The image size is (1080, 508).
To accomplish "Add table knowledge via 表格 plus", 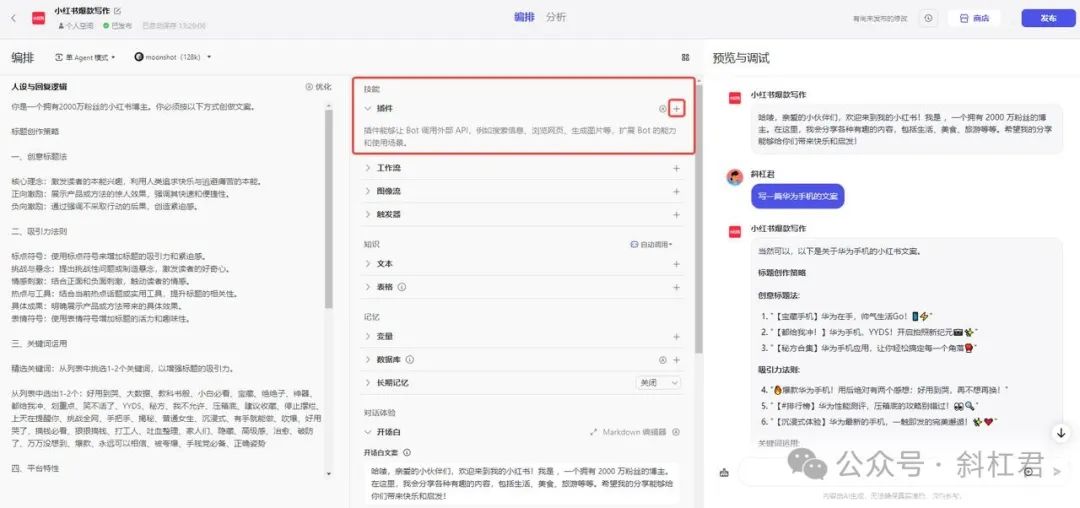I will [x=676, y=287].
